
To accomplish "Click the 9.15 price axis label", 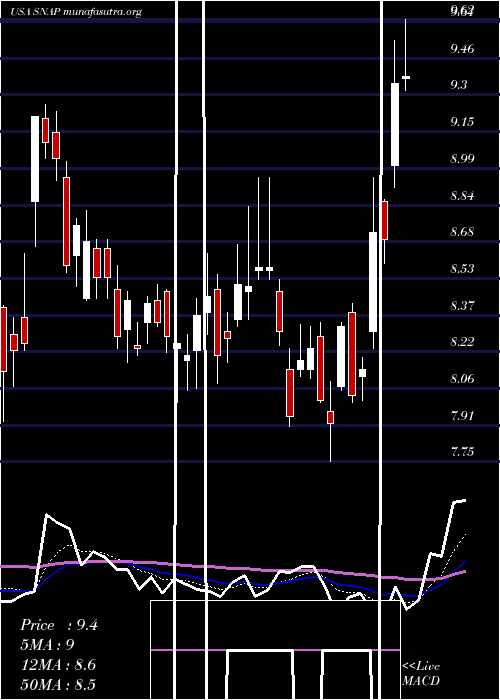I will (x=462, y=122).
